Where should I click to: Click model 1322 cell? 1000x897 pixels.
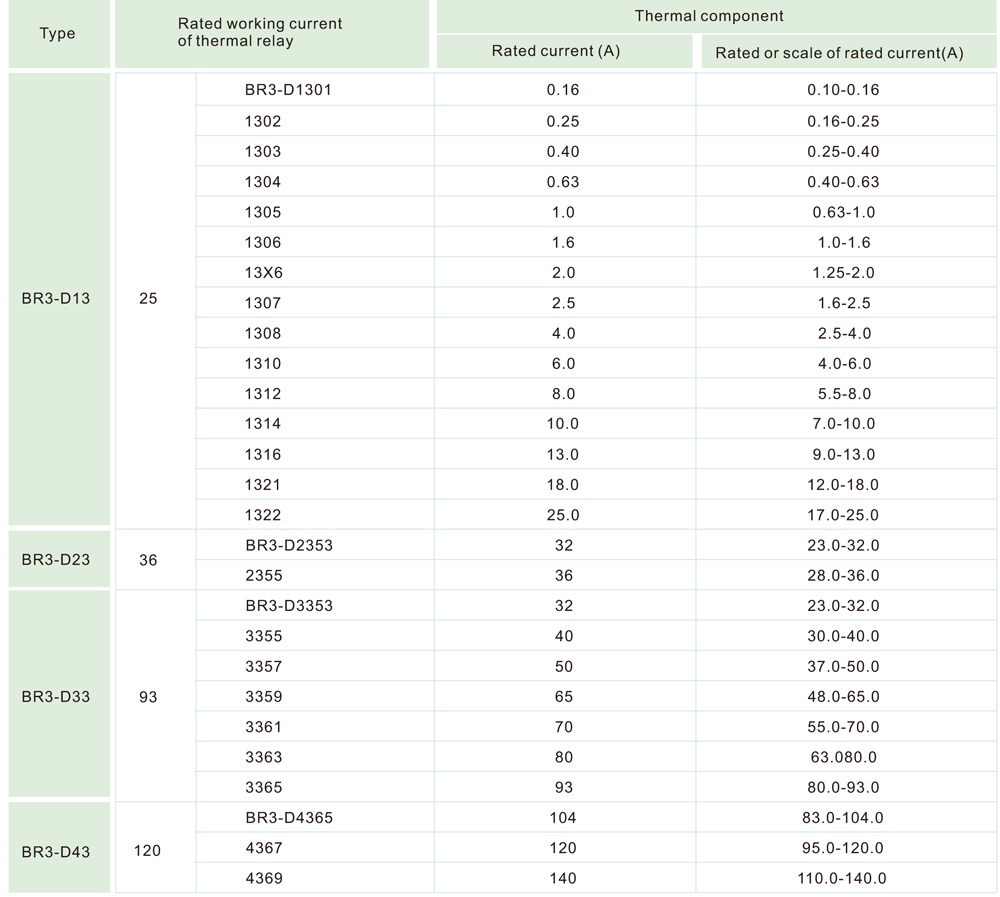[x=314, y=515]
